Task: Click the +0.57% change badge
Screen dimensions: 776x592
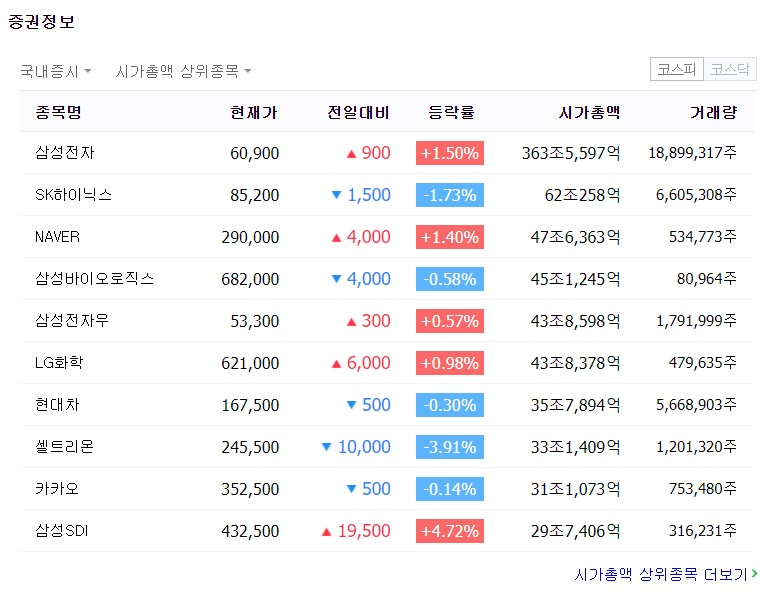Action: [449, 321]
